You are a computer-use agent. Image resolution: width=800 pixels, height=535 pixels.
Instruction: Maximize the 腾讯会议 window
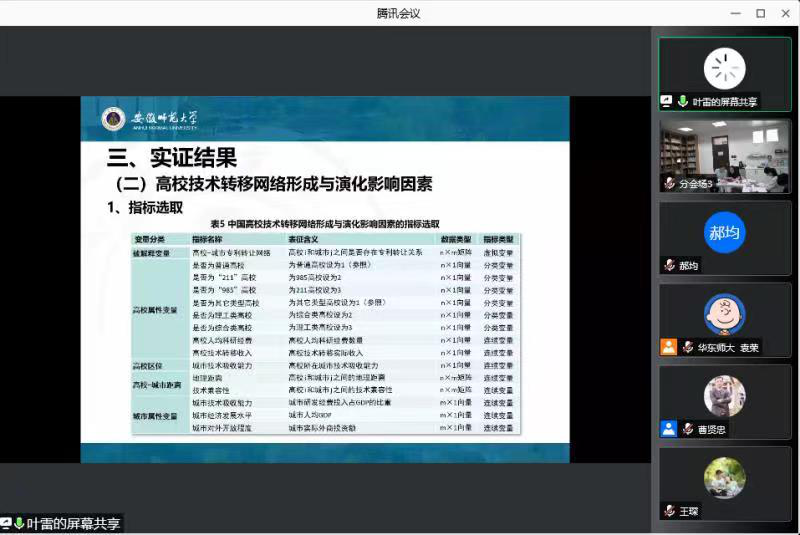pyautogui.click(x=760, y=13)
